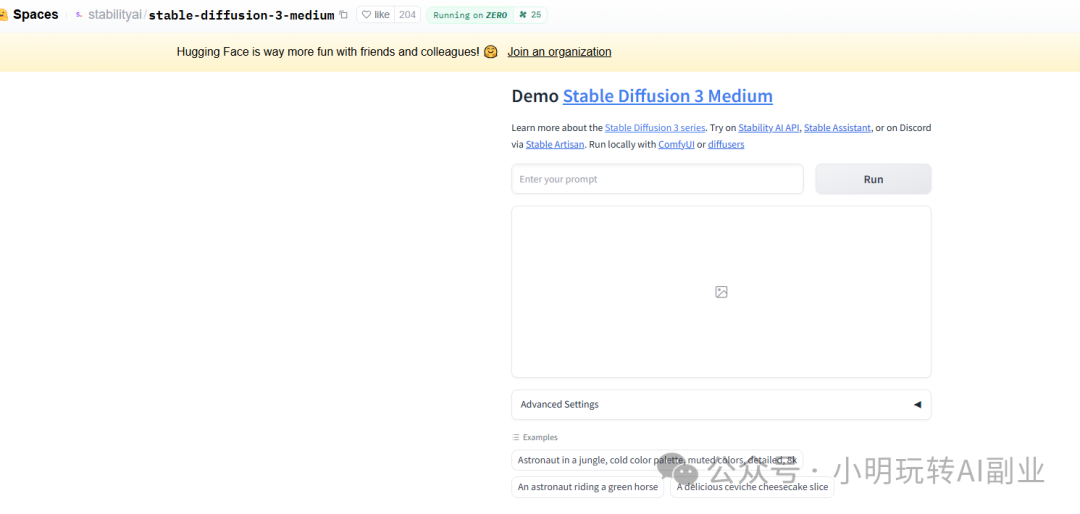Click the Spaces text label
The image size is (1080, 514).
coord(36,14)
